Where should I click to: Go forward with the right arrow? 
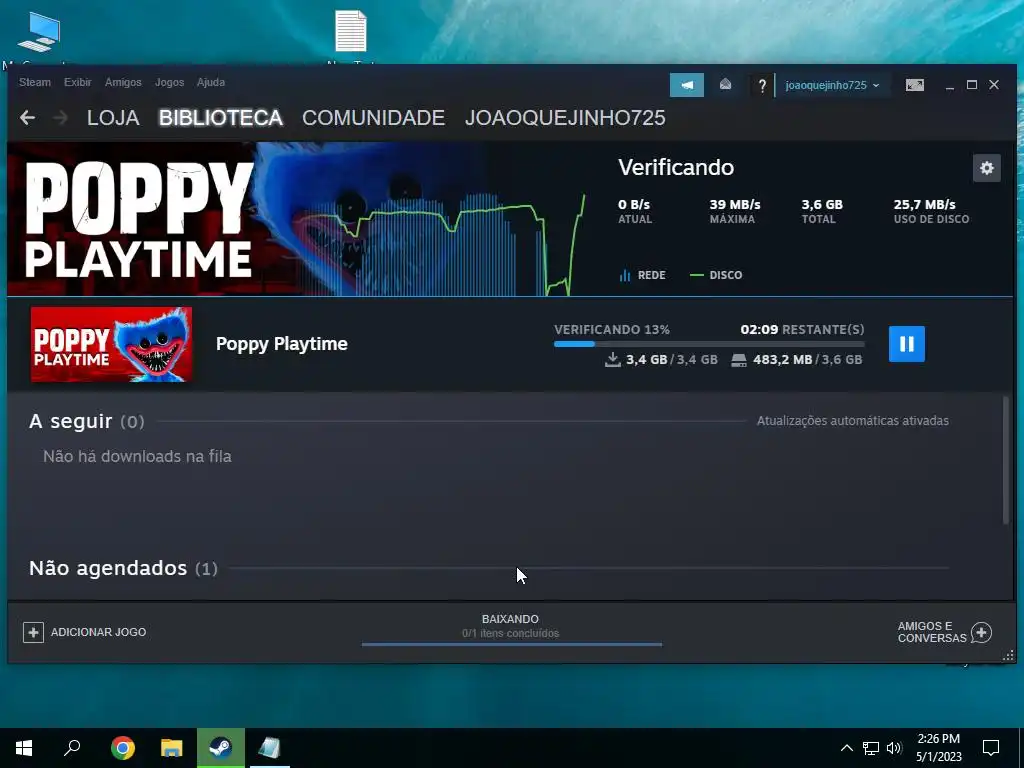(x=60, y=118)
